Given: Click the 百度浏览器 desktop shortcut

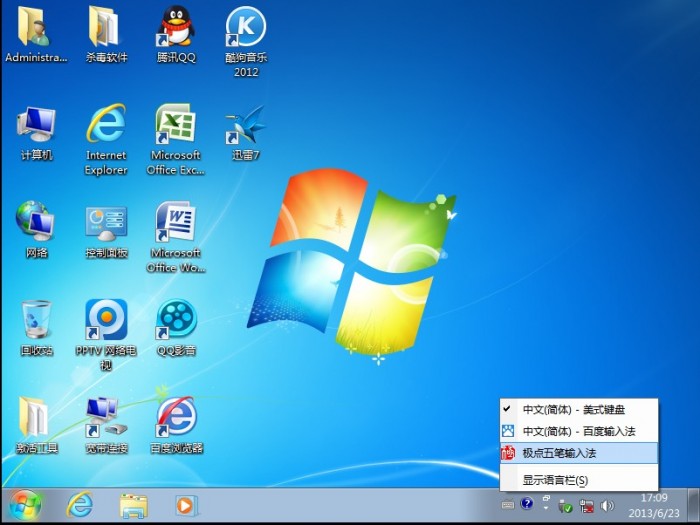Looking at the screenshot, I should click(x=176, y=418).
